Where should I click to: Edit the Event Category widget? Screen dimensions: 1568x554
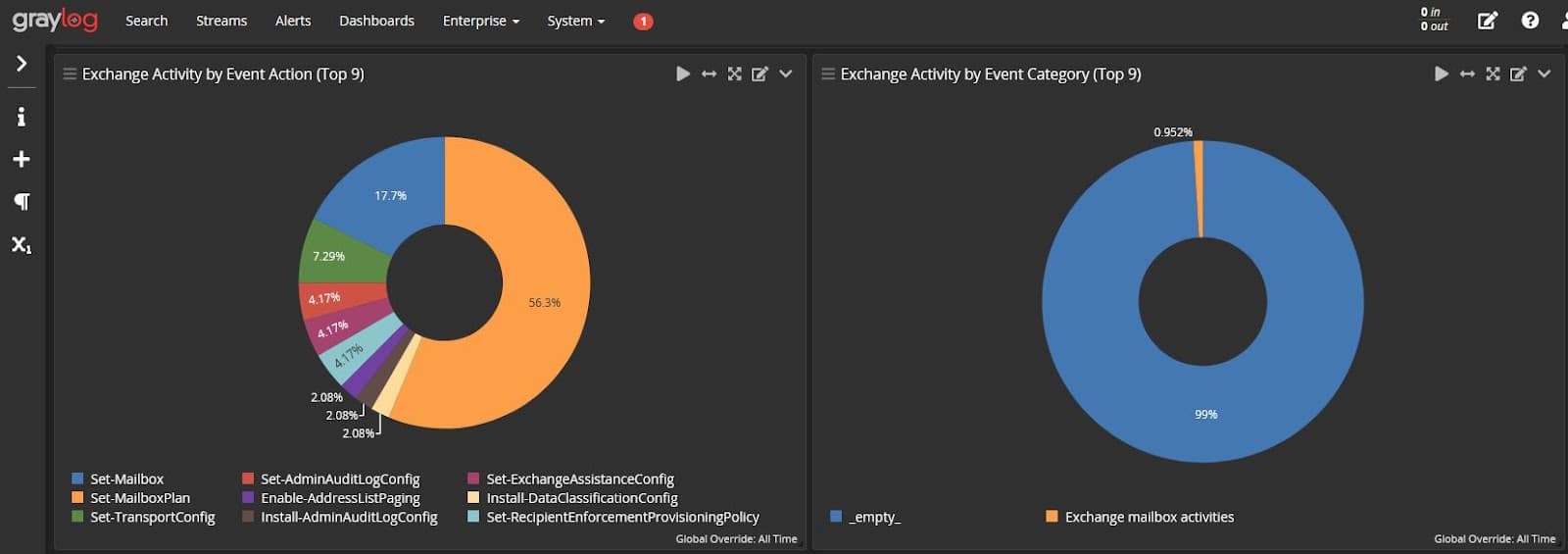1518,75
